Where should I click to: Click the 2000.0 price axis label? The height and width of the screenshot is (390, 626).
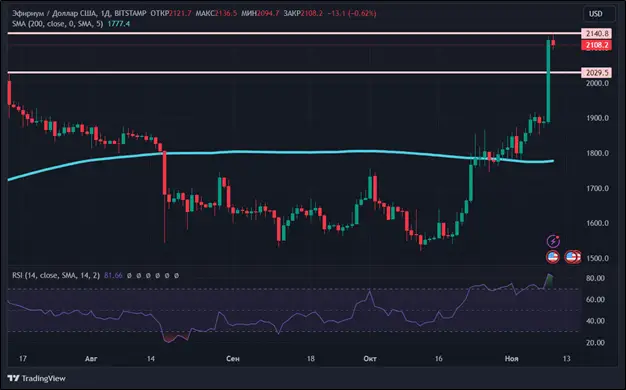click(597, 83)
